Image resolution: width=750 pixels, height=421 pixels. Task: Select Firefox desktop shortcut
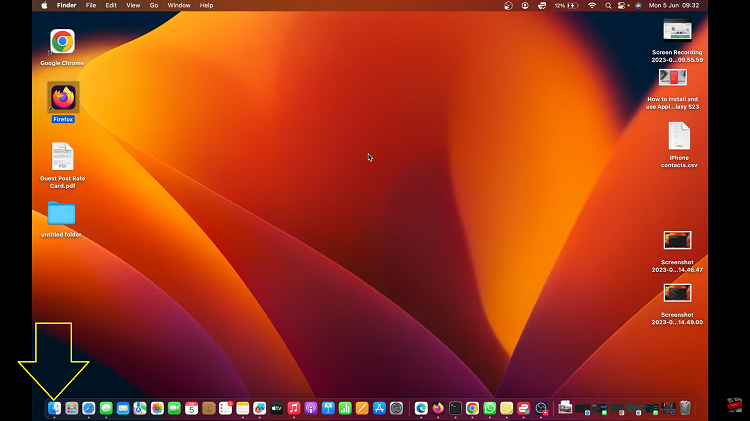(63, 102)
